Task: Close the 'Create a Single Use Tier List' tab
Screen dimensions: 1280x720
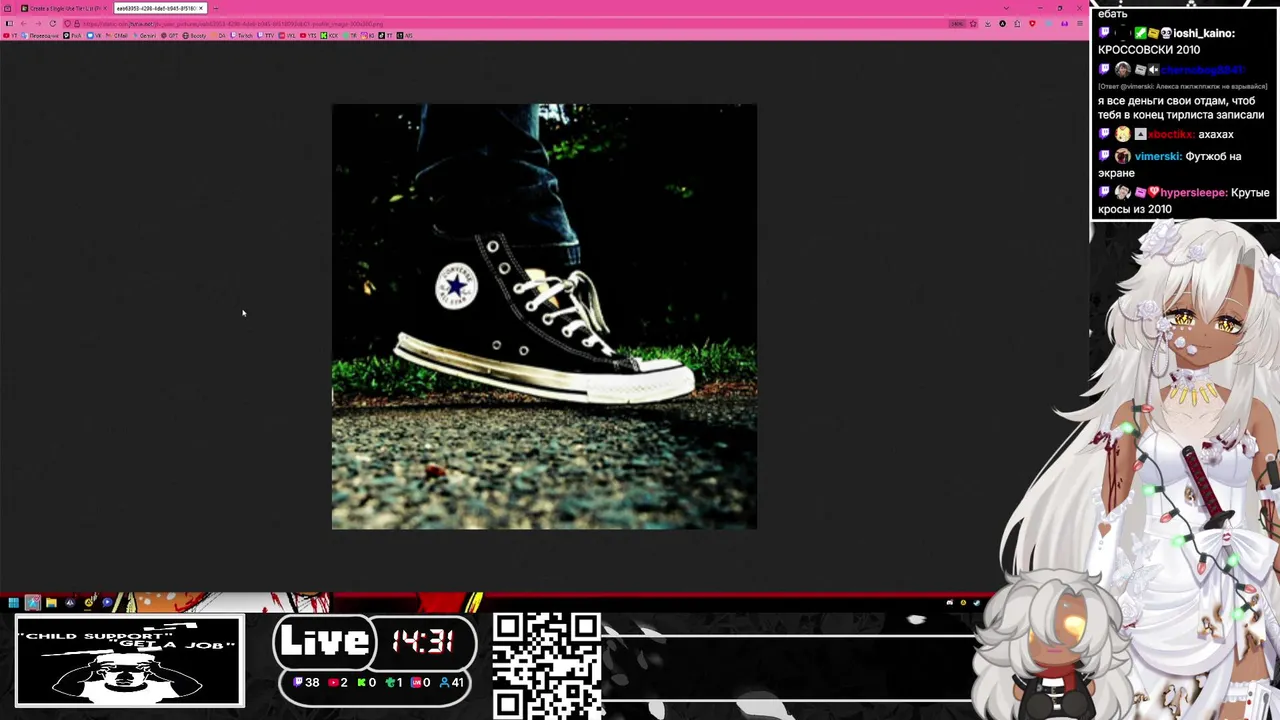Action: pos(105,8)
